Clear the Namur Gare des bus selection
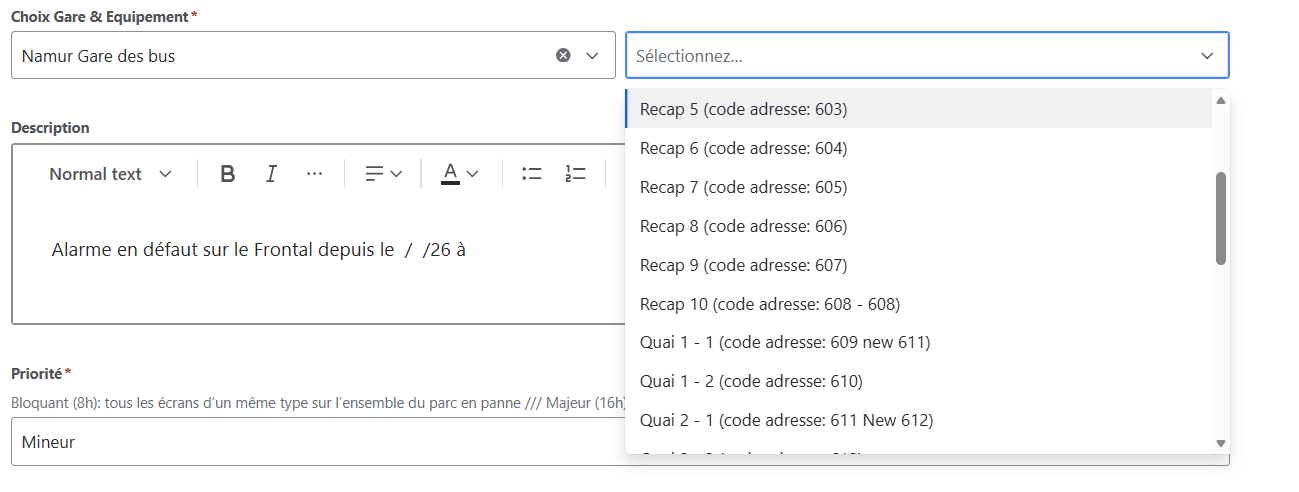The height and width of the screenshot is (492, 1299). 563,55
